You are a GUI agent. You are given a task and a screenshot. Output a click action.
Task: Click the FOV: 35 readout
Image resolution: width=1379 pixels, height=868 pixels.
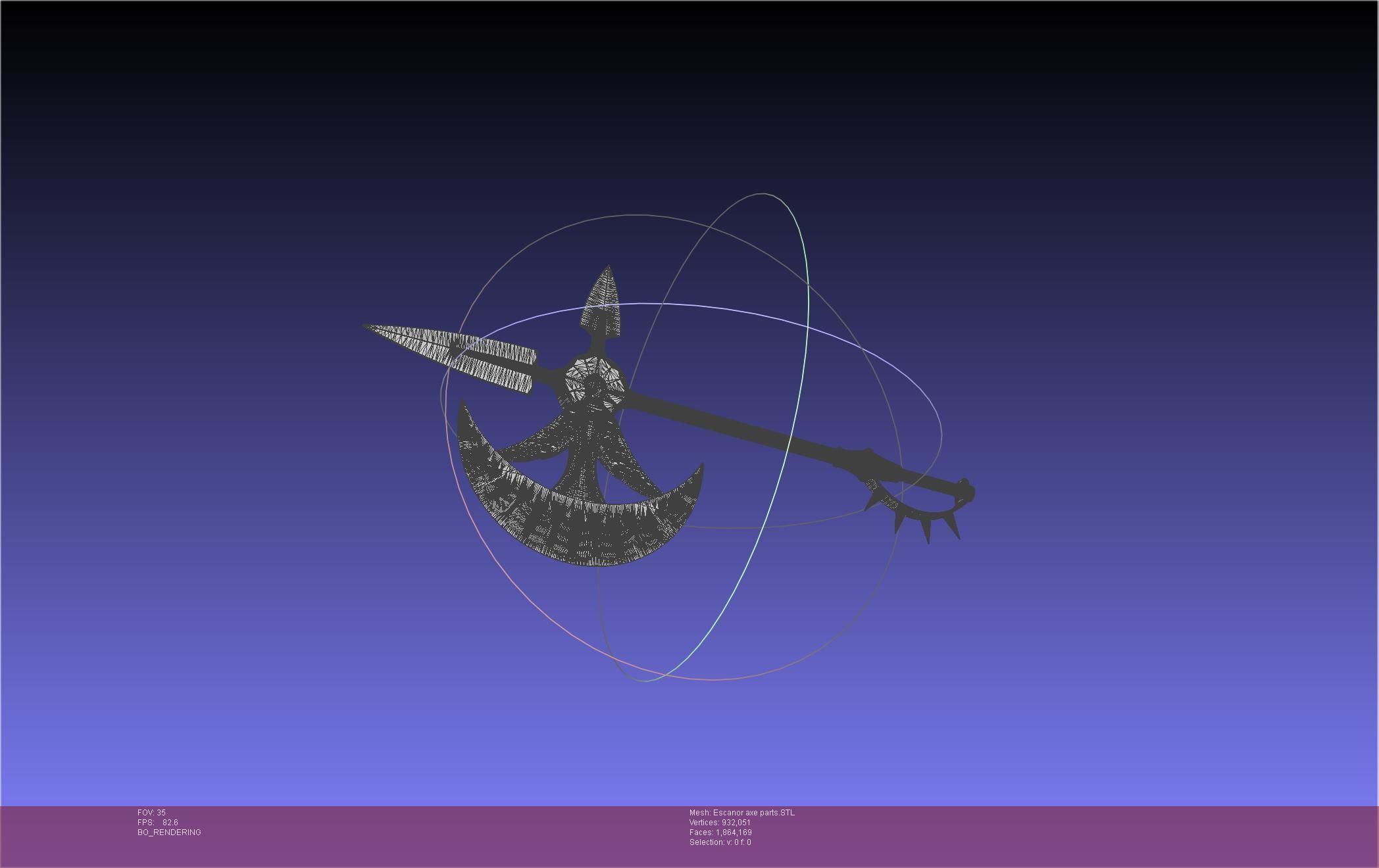click(151, 813)
